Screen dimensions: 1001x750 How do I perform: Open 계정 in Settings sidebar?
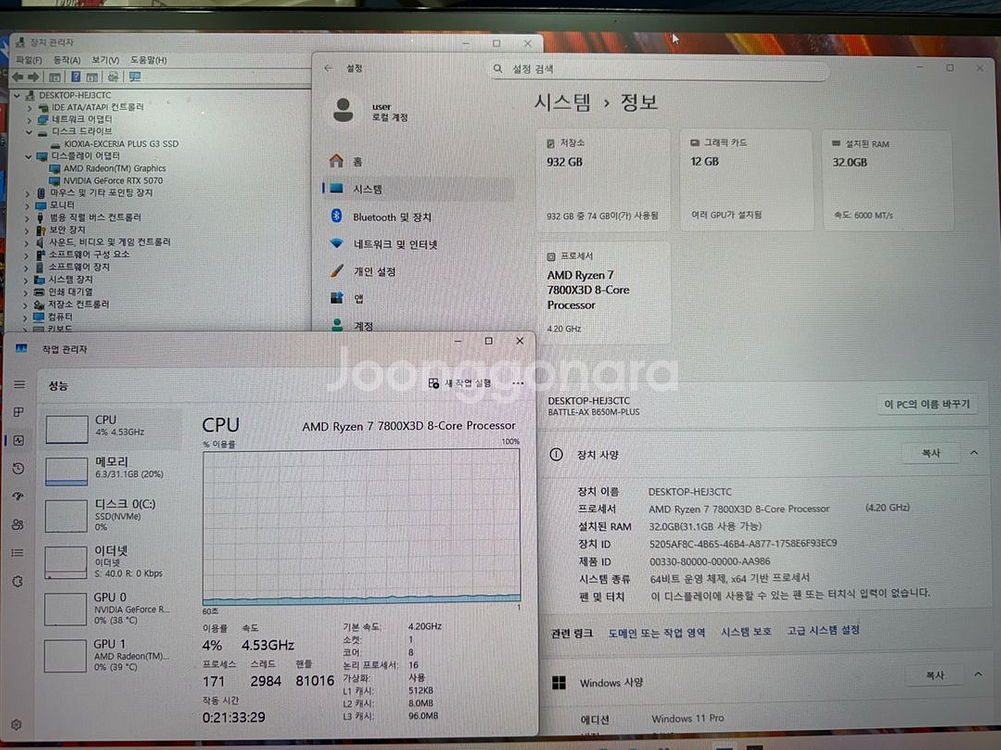418,326
